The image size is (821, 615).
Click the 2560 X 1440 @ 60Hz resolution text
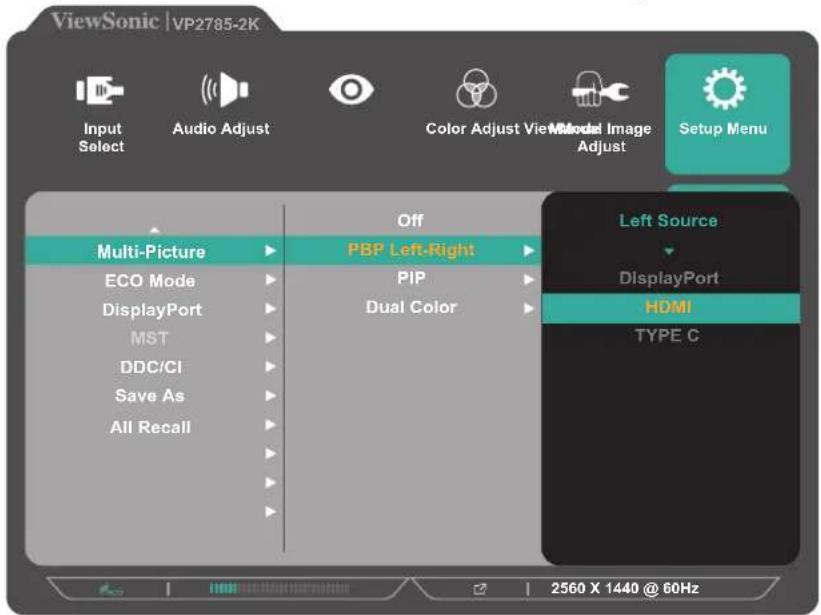pyautogui.click(x=625, y=588)
